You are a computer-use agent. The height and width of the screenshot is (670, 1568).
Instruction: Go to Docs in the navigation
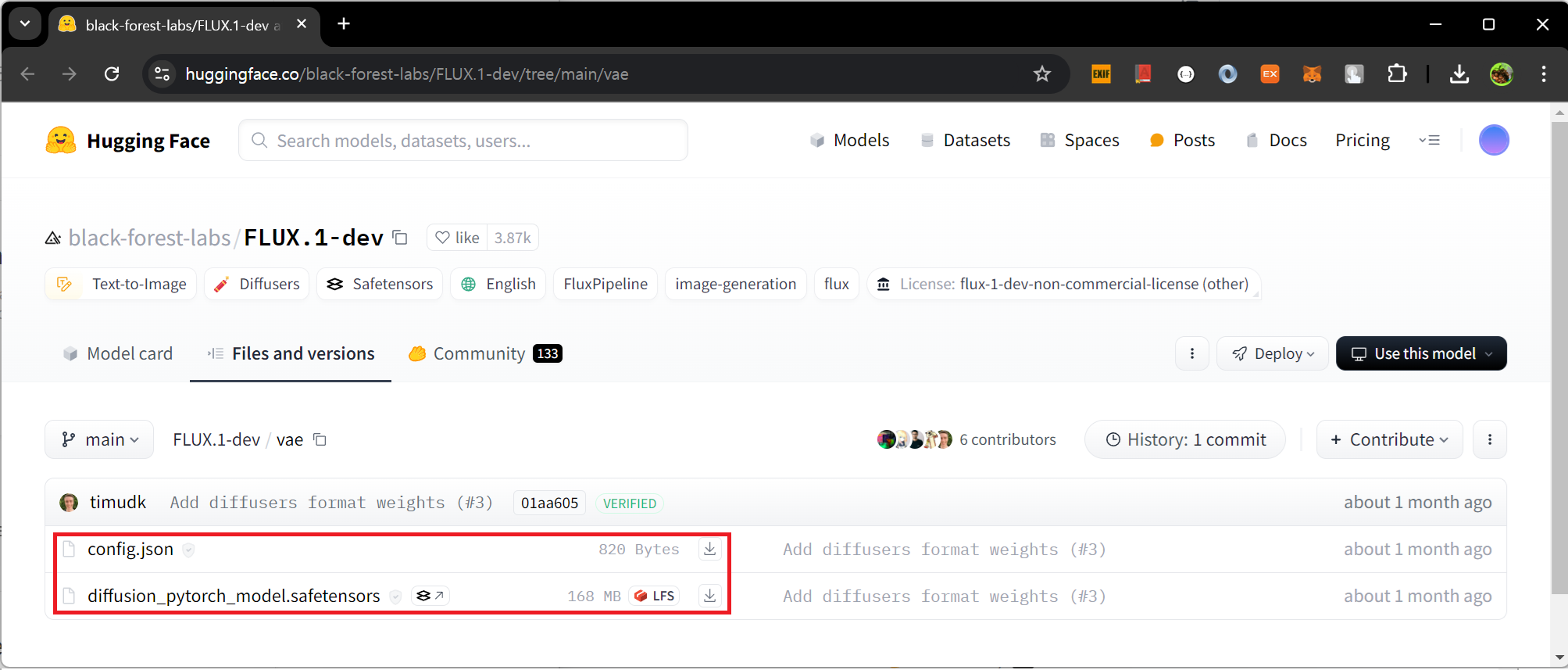click(x=1277, y=141)
